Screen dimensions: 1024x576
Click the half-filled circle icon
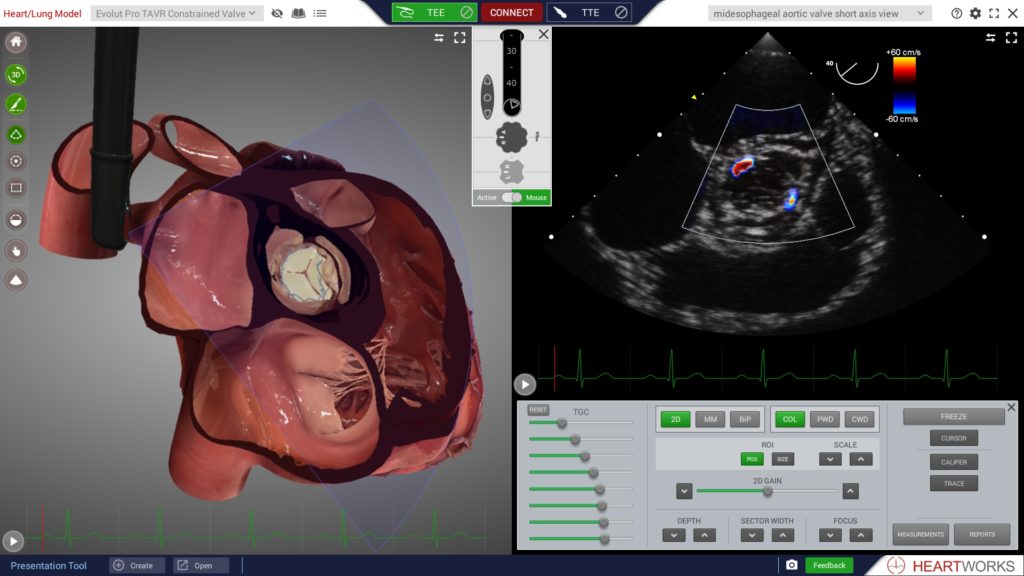coord(16,220)
